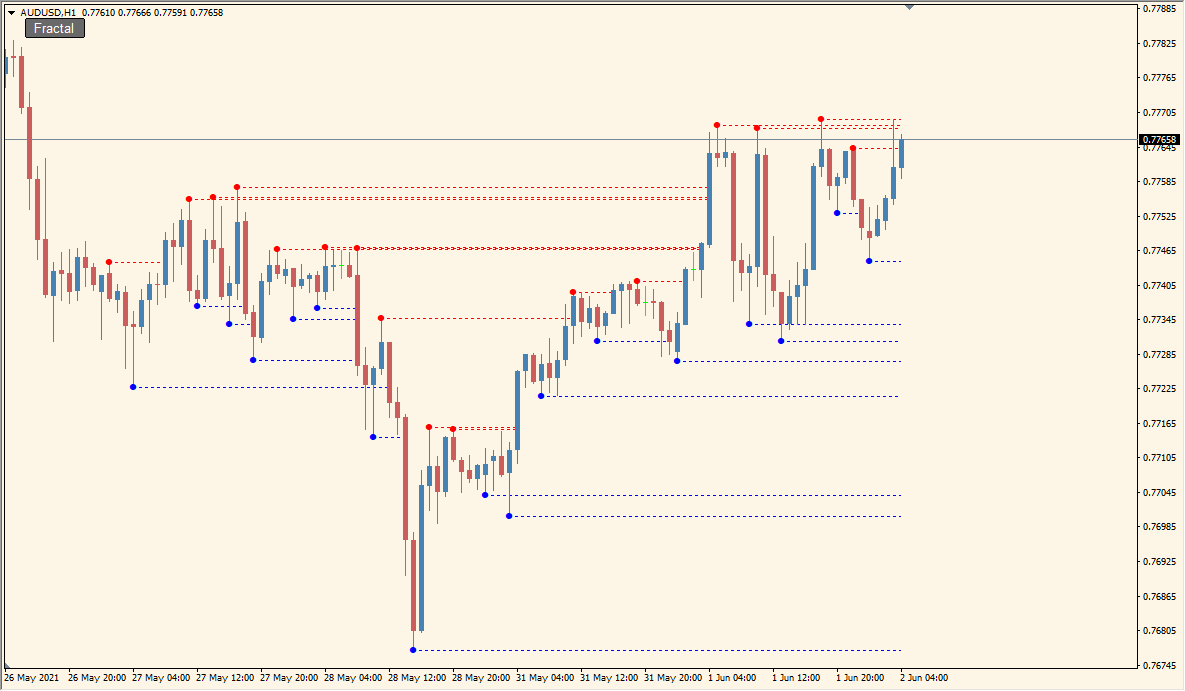Click the 28 May 12:00 time label

[417, 677]
